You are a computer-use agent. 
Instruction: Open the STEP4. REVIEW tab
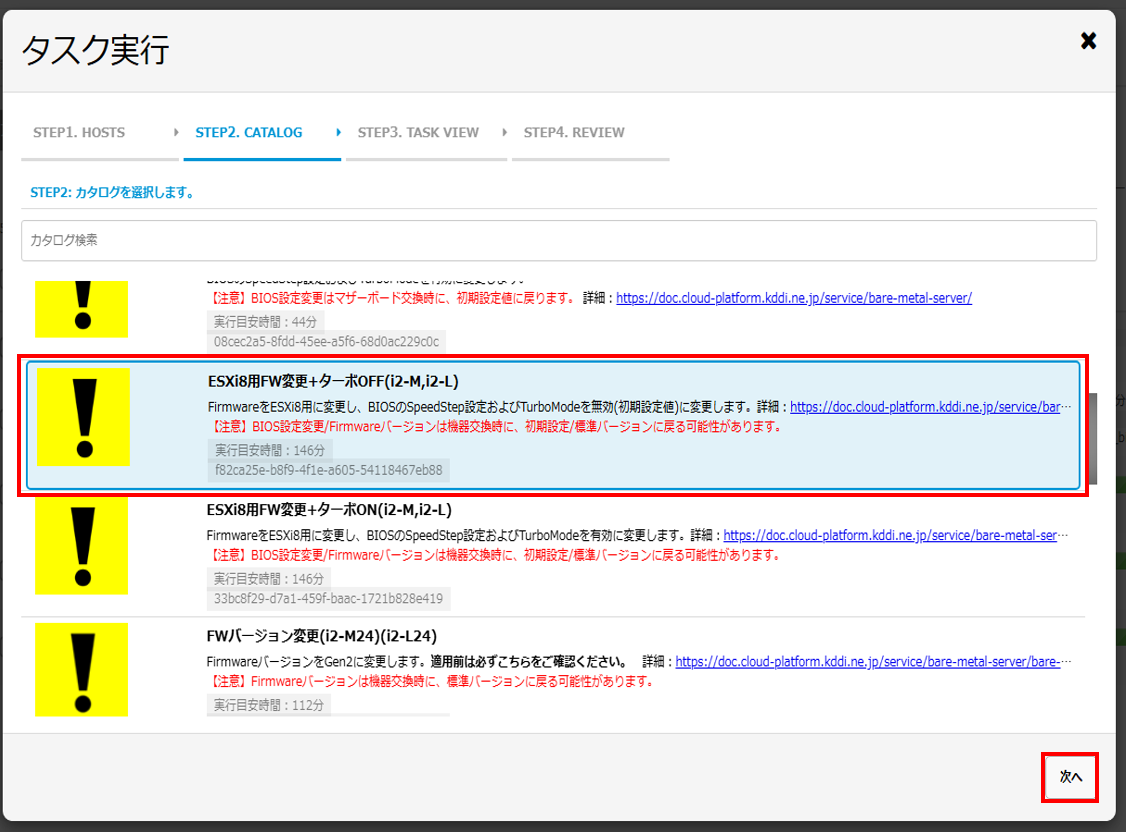(574, 133)
